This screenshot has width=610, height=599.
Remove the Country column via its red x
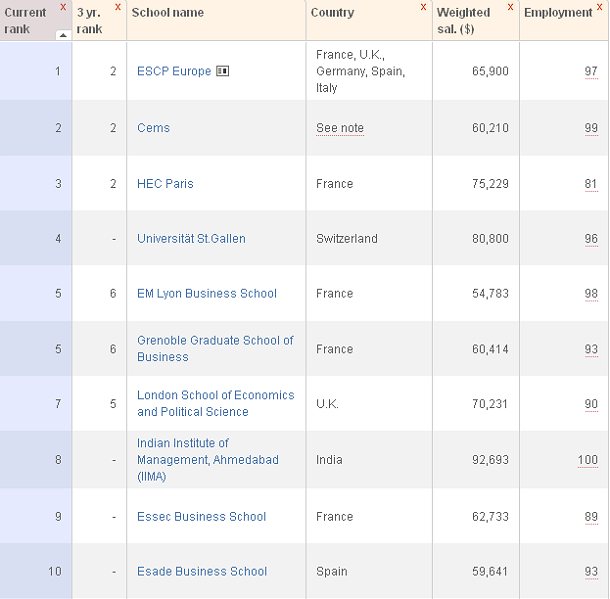(x=424, y=7)
